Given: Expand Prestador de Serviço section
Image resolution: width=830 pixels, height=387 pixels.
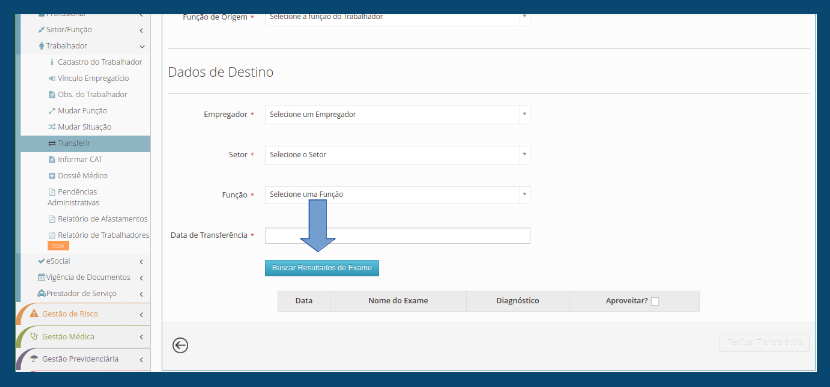Looking at the screenshot, I should [142, 294].
